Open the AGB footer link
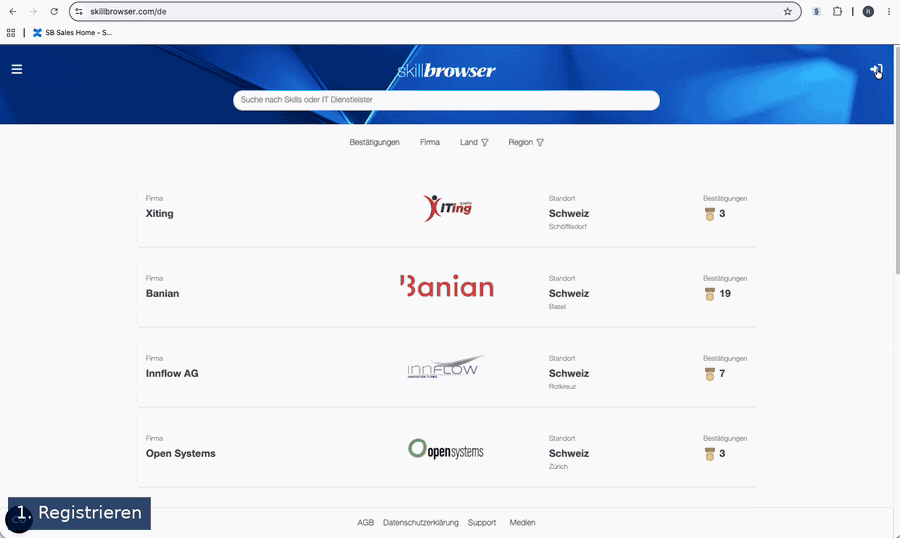This screenshot has height=538, width=900. coord(365,522)
